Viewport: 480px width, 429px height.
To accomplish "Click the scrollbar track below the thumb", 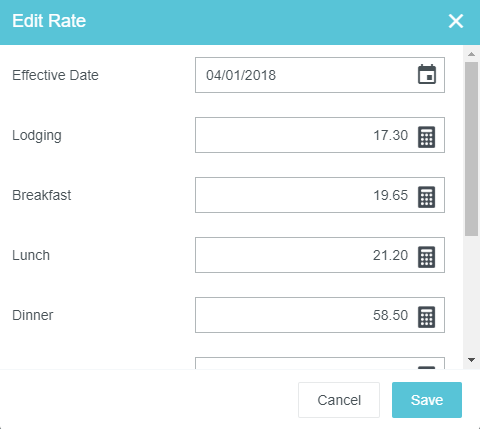I will [x=471, y=295].
